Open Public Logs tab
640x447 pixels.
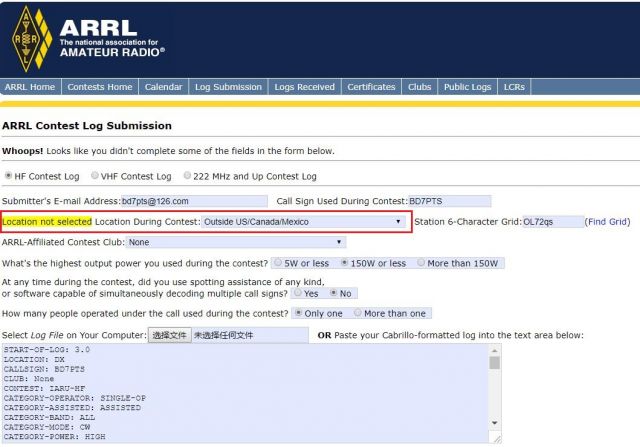(x=468, y=87)
